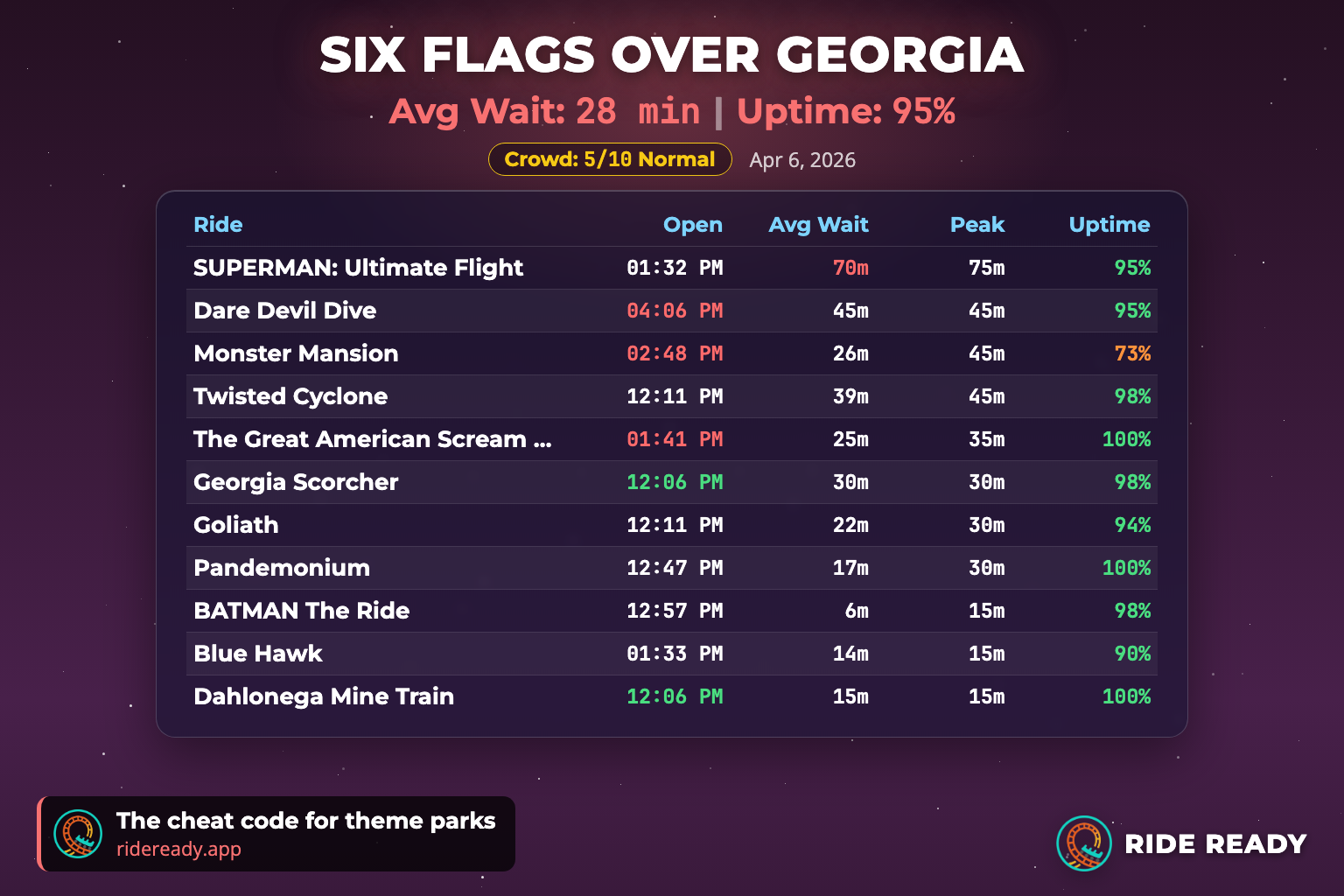The image size is (1344, 896).
Task: Click Georgia Scorcher's open time "12:06 PM"
Action: tap(675, 482)
